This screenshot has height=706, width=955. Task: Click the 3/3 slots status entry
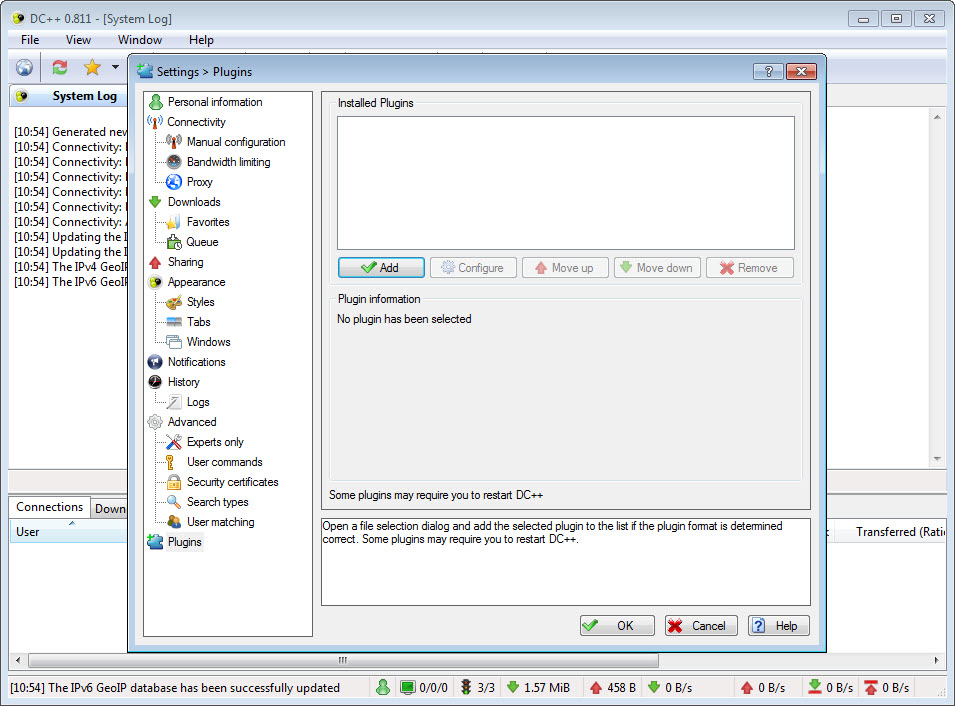[478, 687]
